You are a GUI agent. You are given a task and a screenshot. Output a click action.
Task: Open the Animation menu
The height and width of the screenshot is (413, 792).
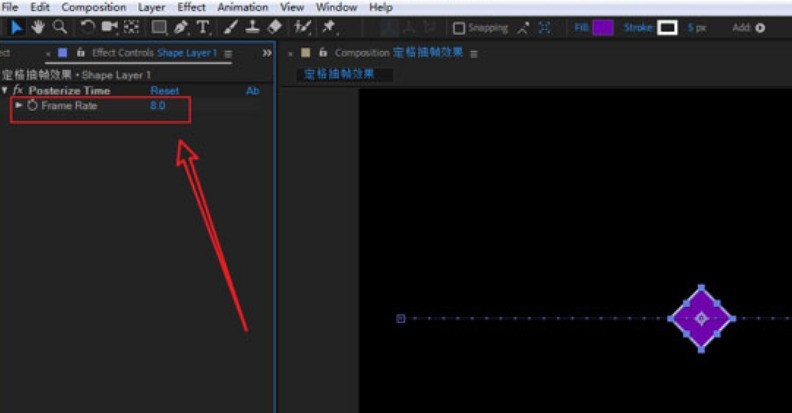[242, 7]
